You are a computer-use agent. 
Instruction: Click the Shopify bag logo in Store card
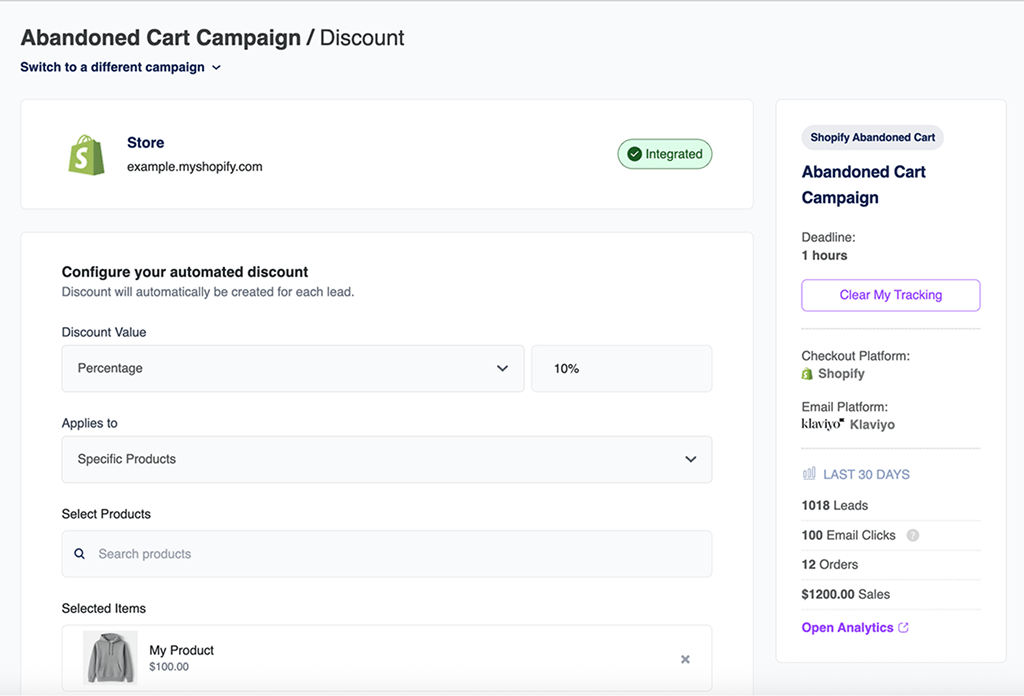coord(86,154)
